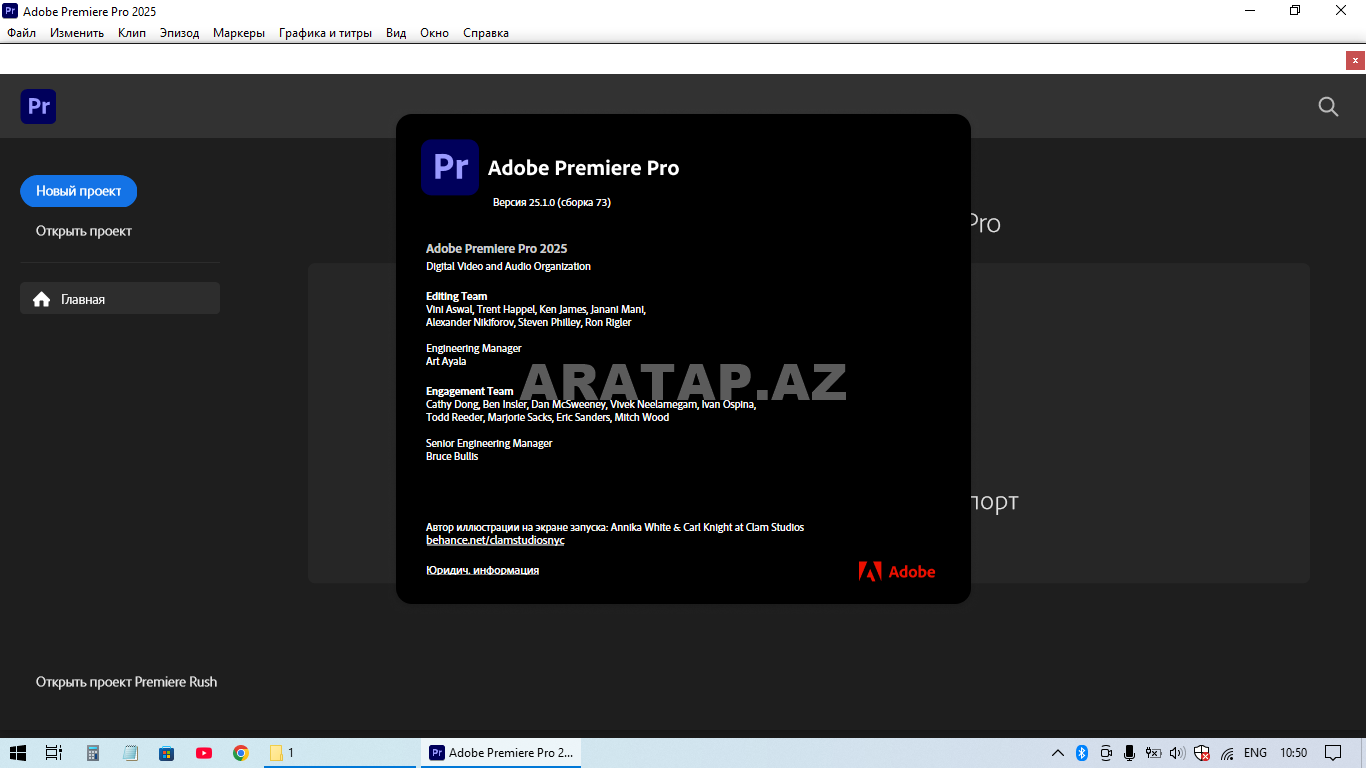Open YouTube shortcut on the taskbar
1366x768 pixels.
pos(204,753)
